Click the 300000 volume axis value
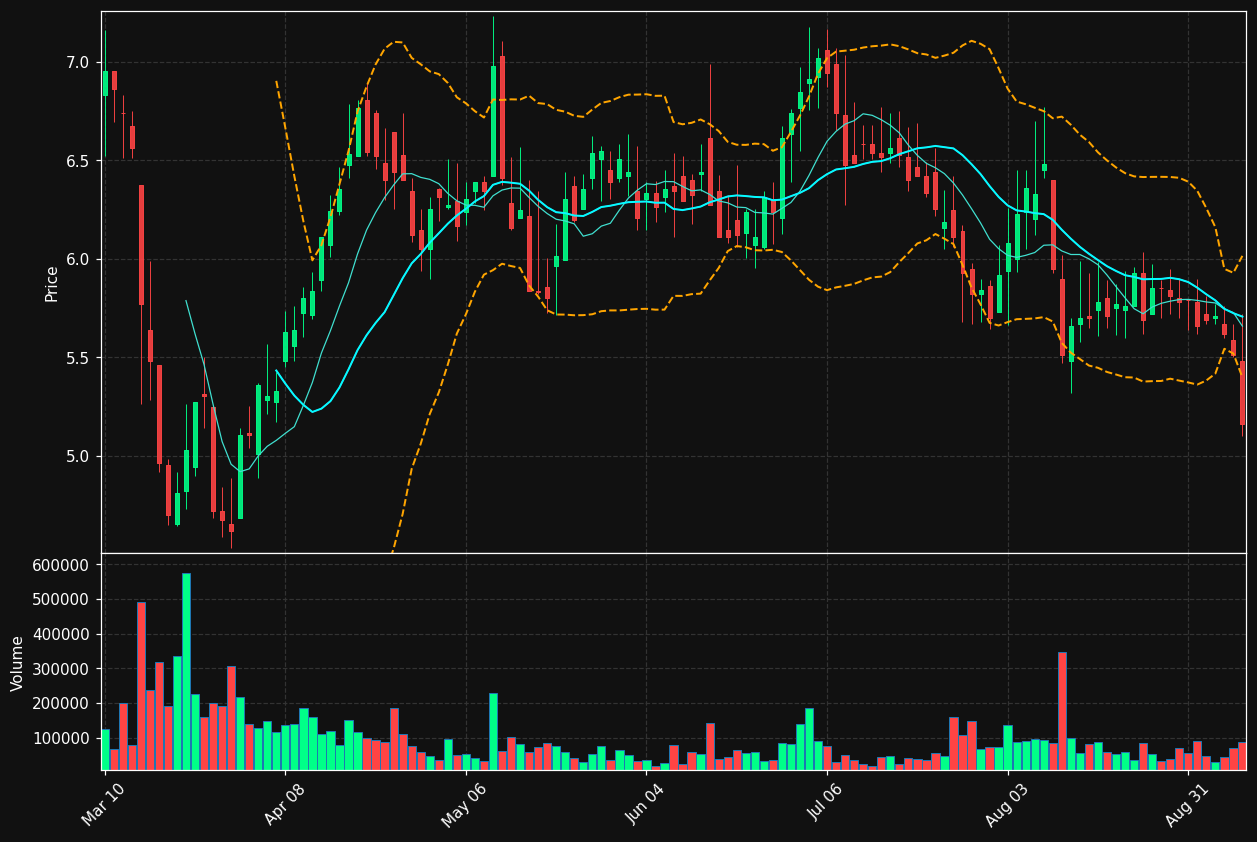The image size is (1257, 842). pos(62,669)
